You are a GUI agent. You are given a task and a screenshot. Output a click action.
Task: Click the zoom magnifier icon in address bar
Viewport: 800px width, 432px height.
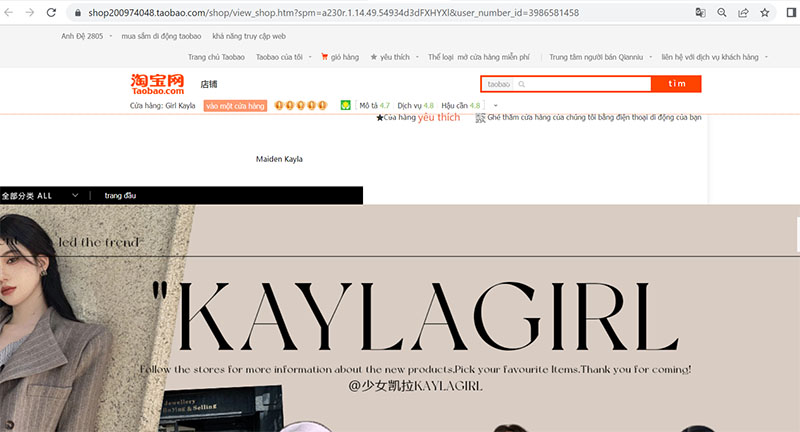pos(721,13)
